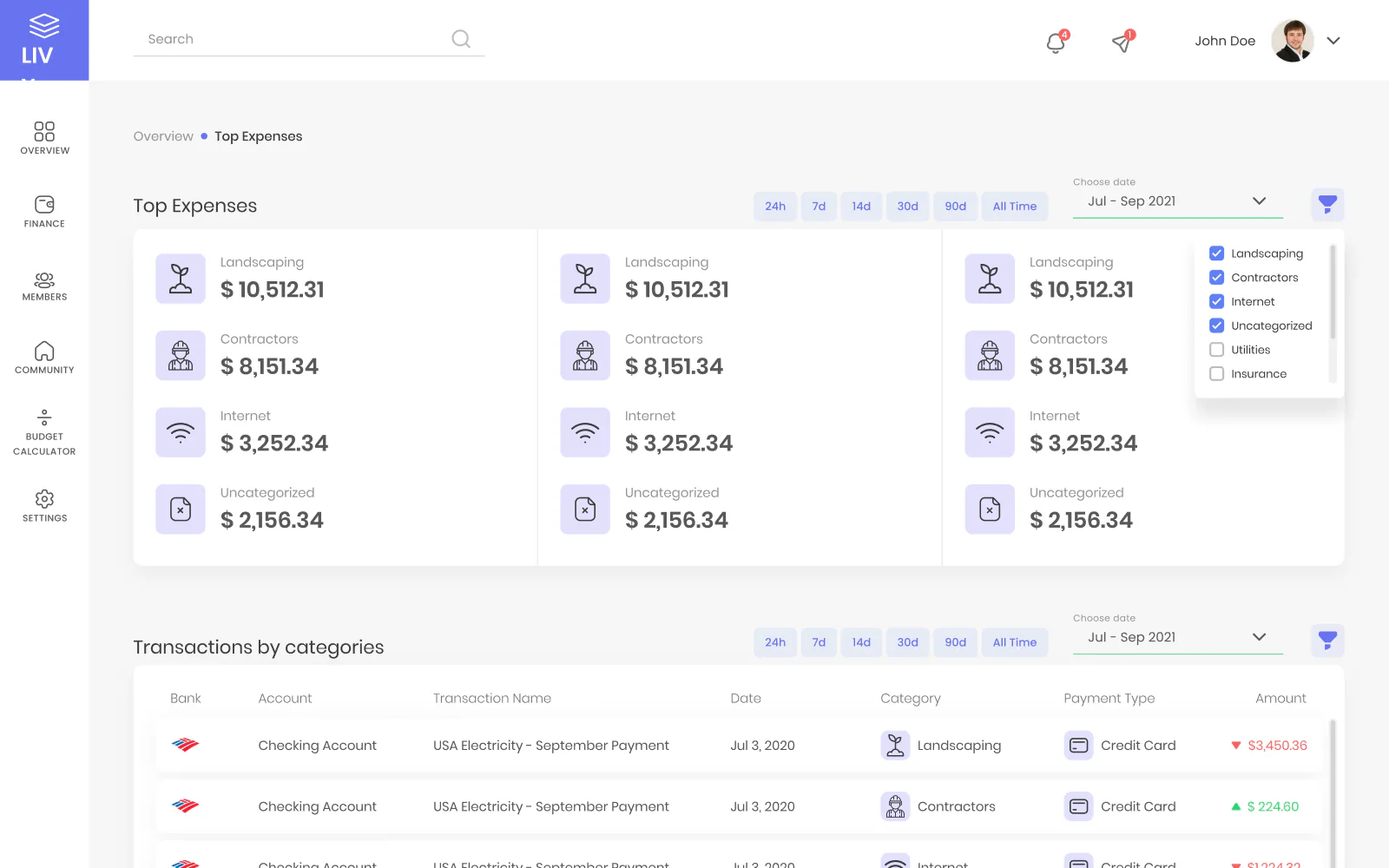Check the Insurance filter checkbox

[1216, 374]
